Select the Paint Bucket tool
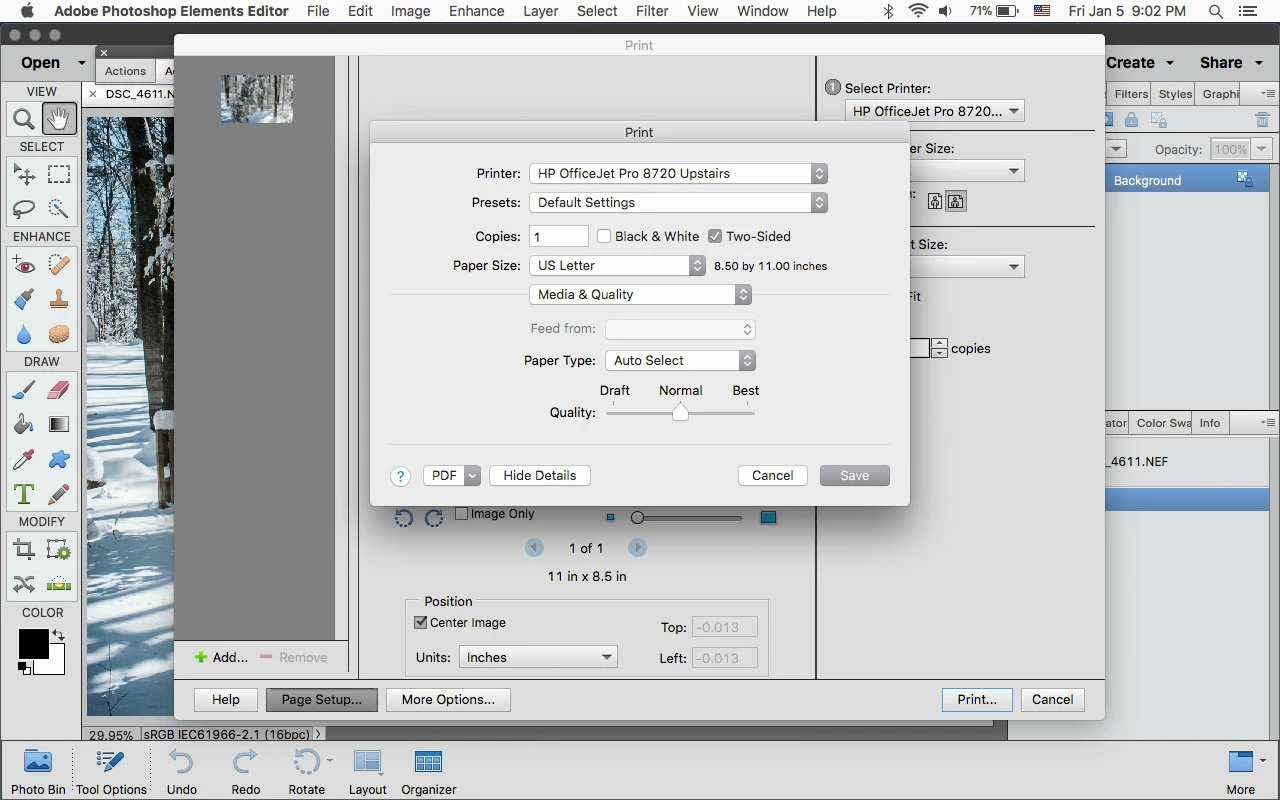 pos(24,425)
